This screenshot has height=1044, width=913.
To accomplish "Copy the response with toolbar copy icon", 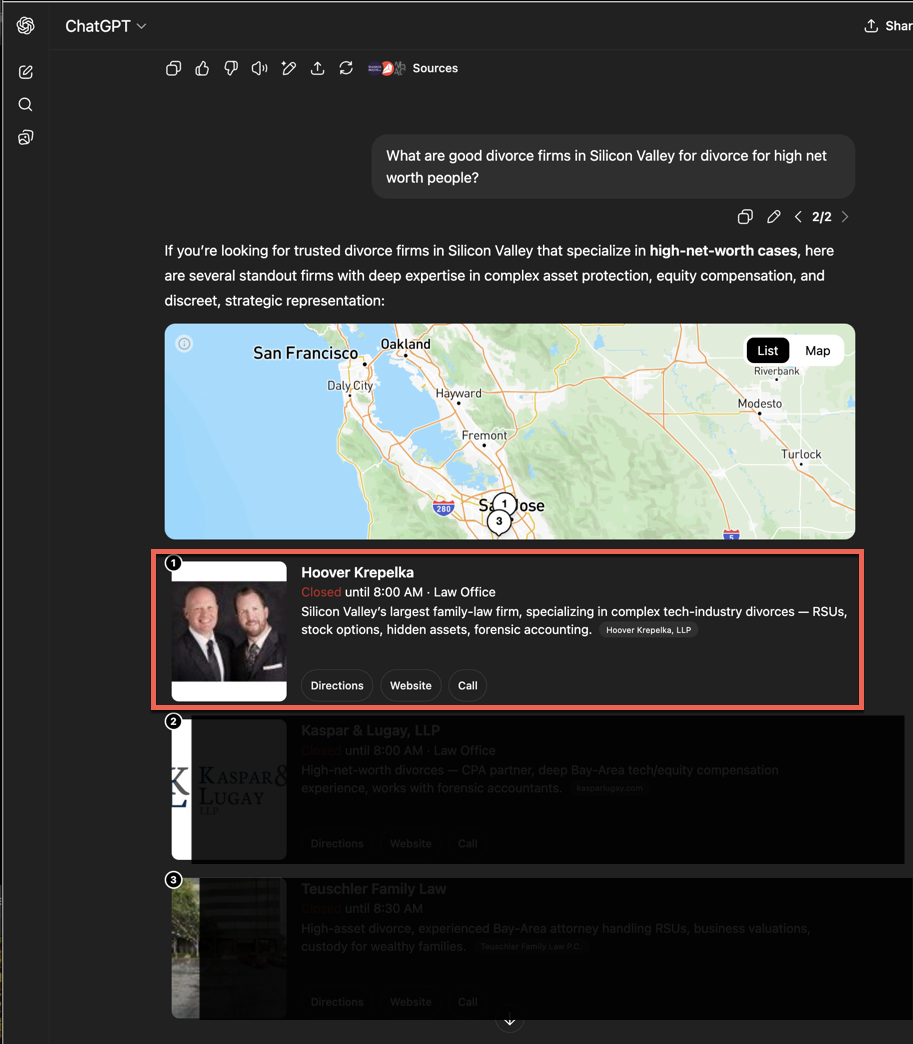I will (x=173, y=68).
